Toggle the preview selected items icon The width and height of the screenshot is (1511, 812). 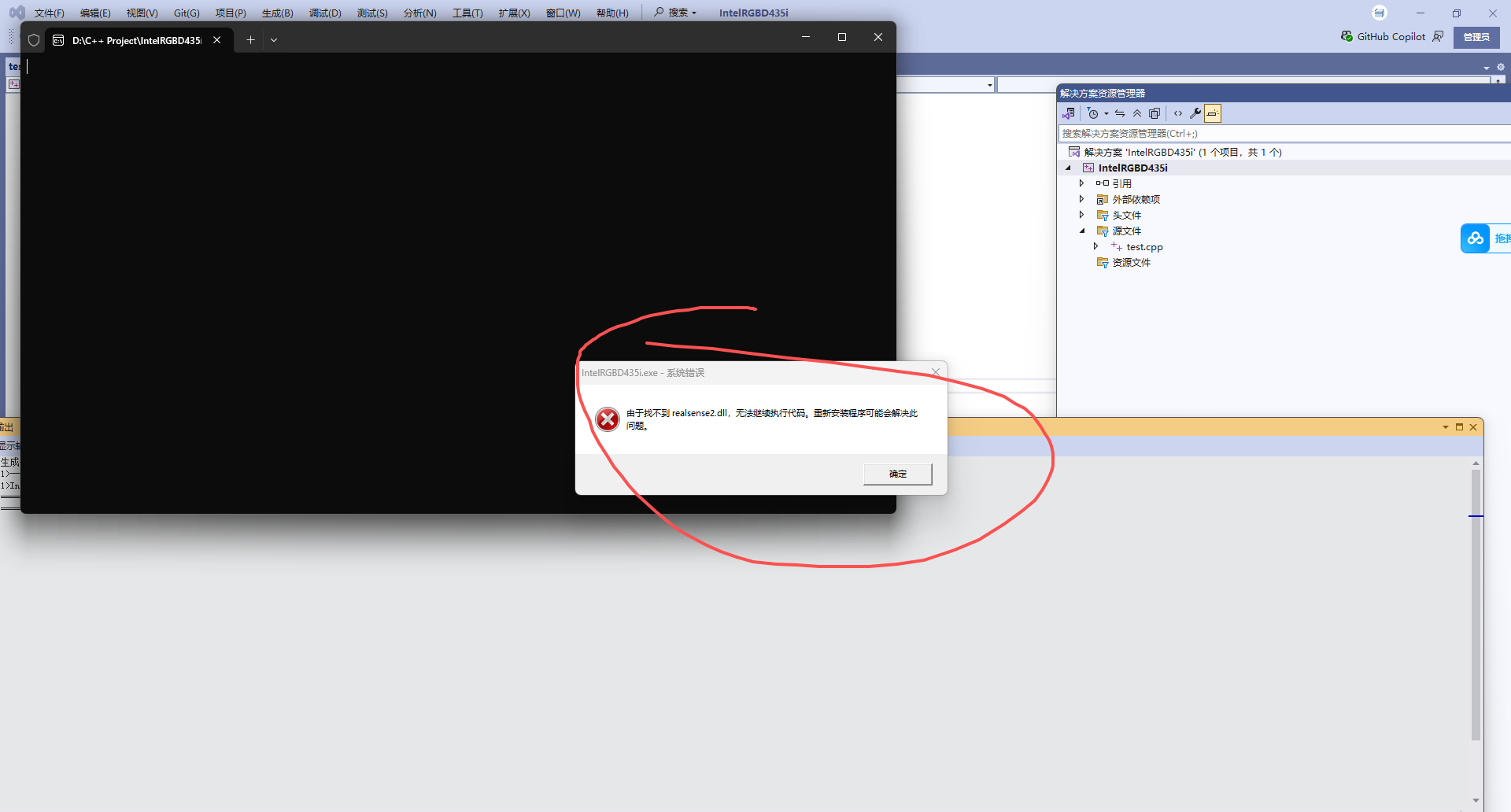point(1213,113)
